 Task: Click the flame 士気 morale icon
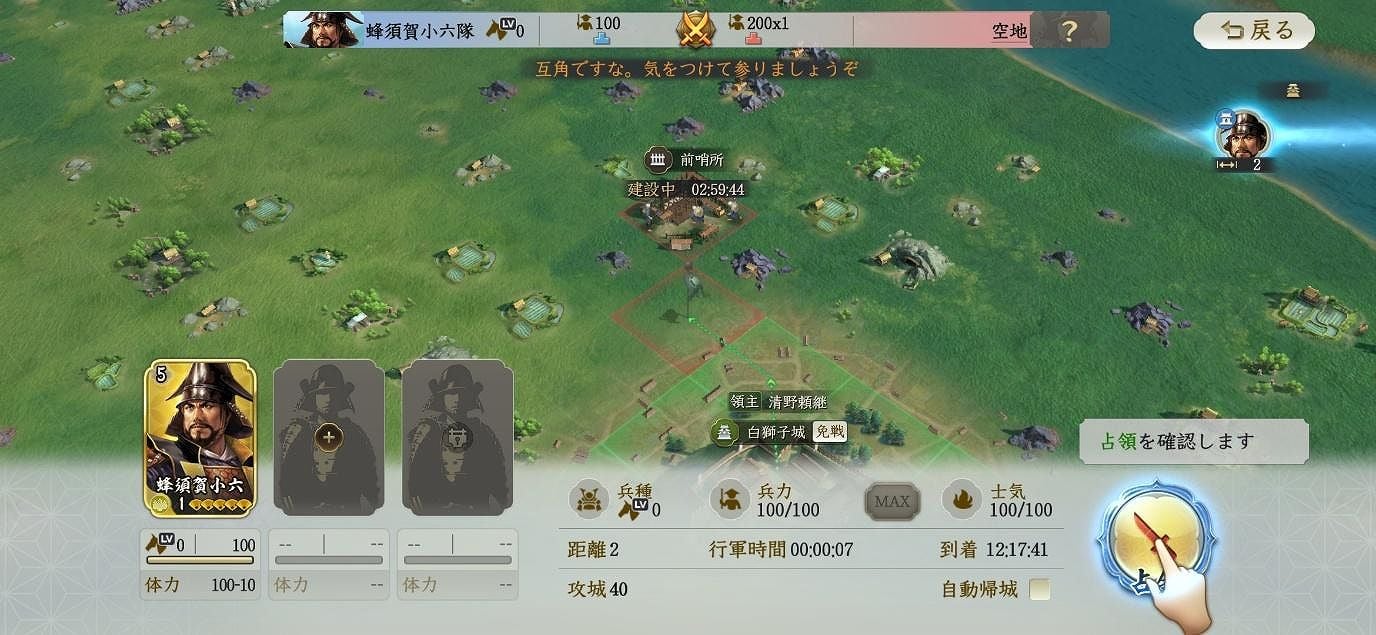coord(963,500)
